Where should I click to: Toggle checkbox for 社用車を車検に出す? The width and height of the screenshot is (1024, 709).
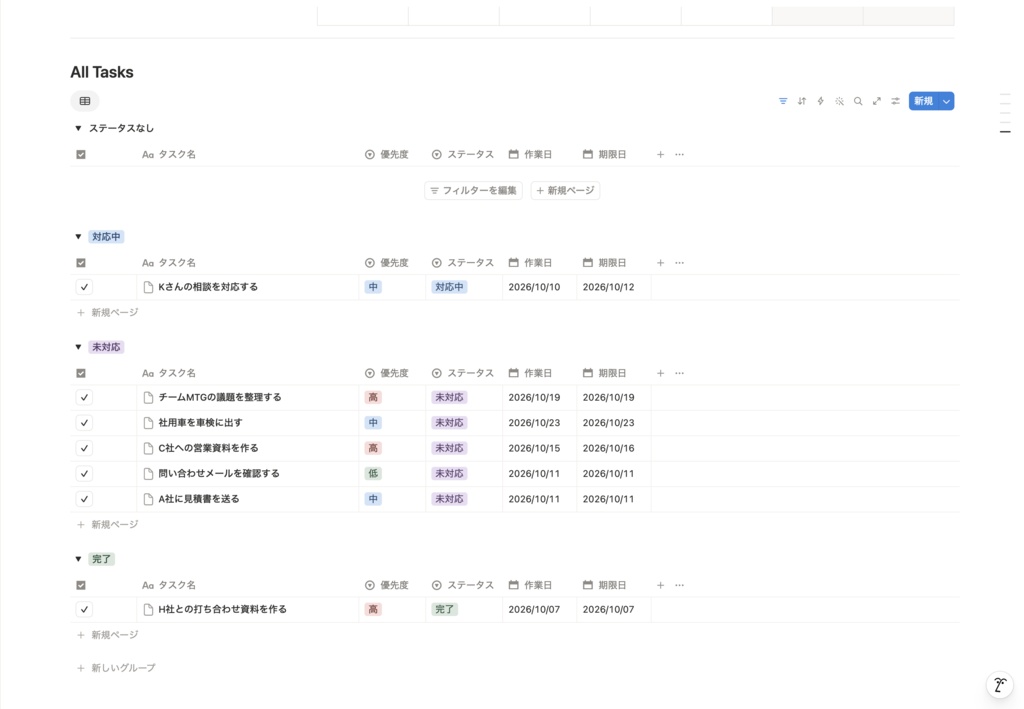pyautogui.click(x=84, y=422)
